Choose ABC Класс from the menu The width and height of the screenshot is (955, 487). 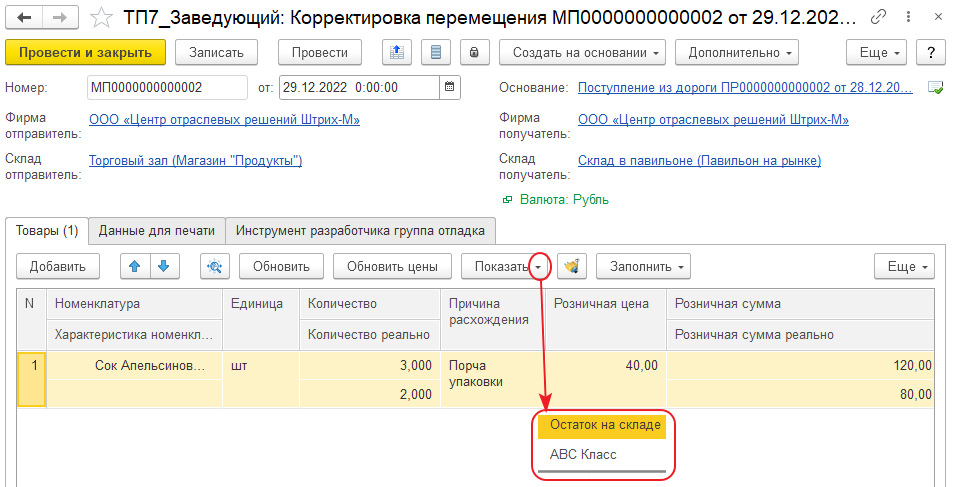pyautogui.click(x=584, y=454)
